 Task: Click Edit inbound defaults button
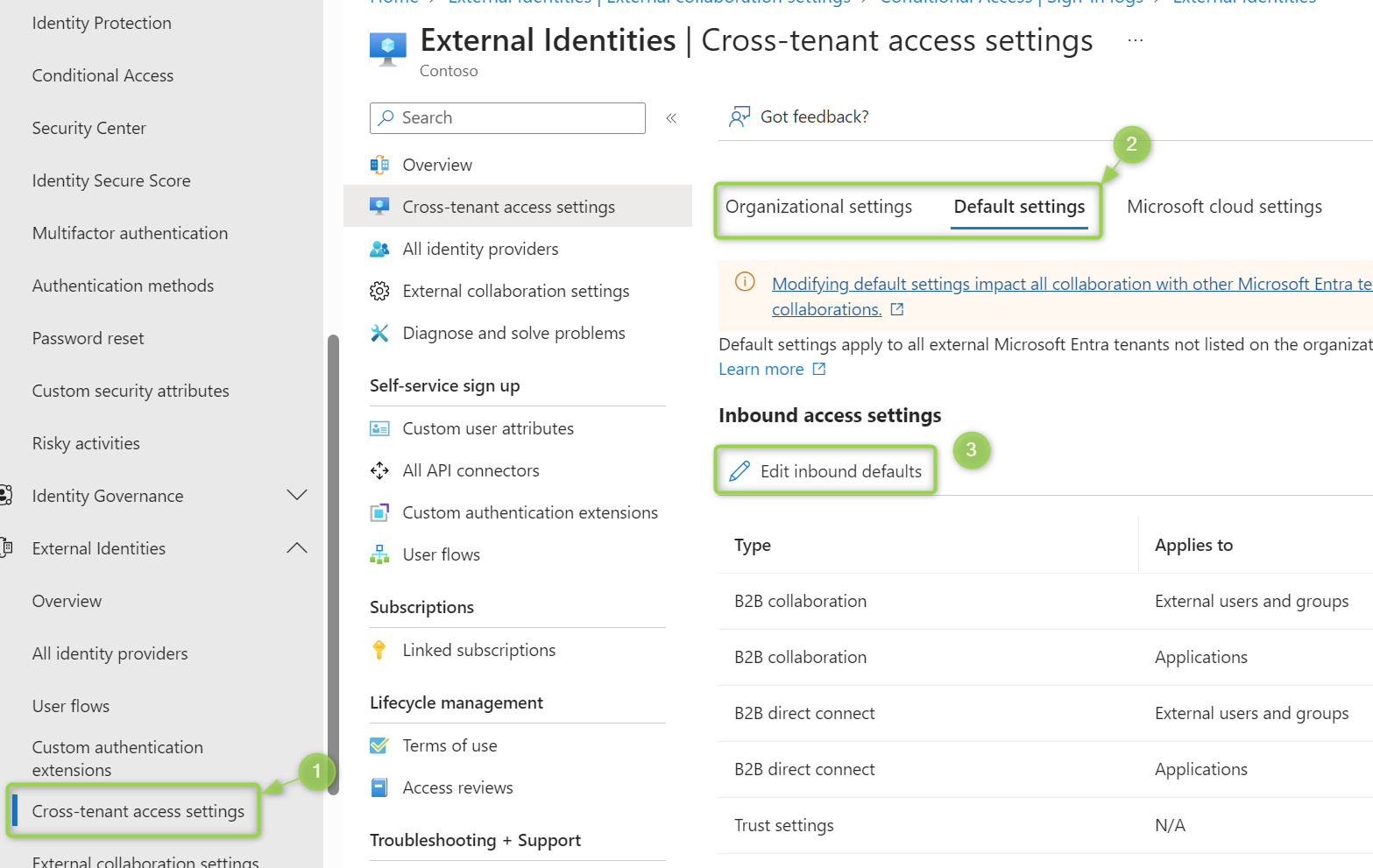[825, 471]
